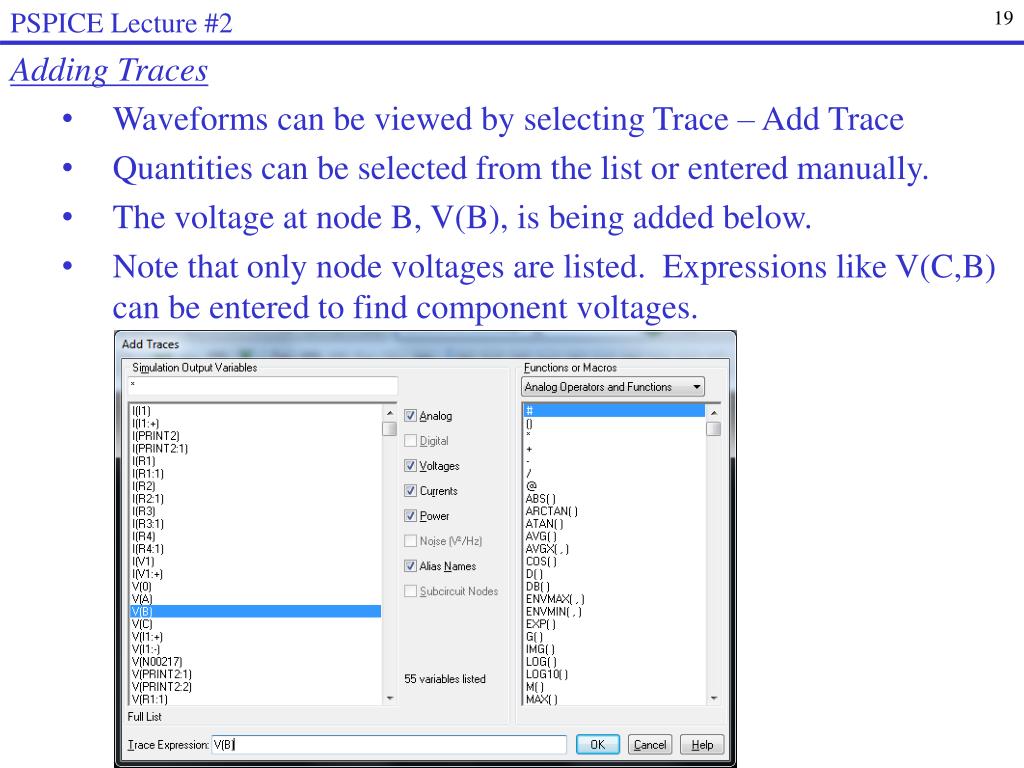
Task: Click the Simulation Output Variables filter field
Action: [263, 385]
